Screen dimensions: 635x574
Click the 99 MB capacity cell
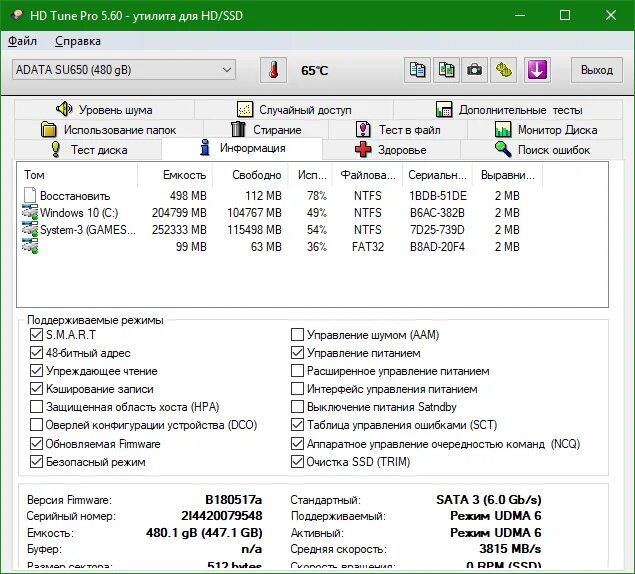pos(191,247)
